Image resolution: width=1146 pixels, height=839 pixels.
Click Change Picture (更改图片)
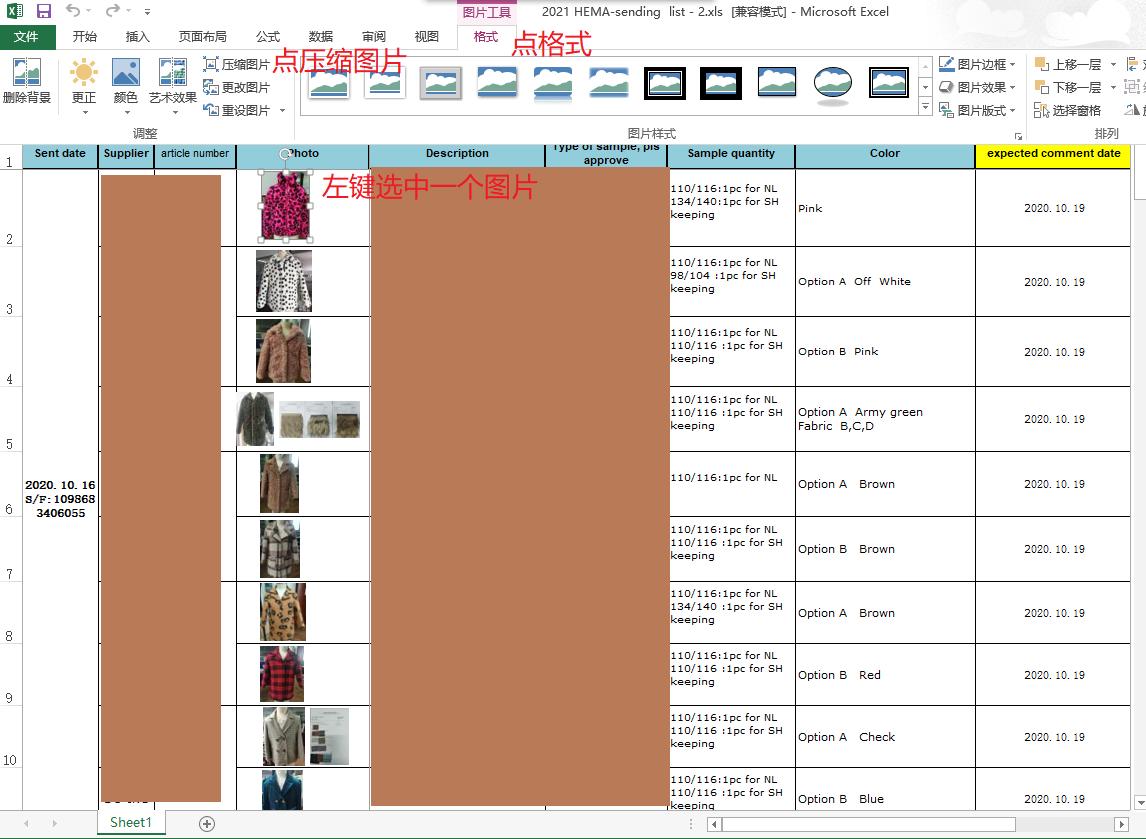click(237, 87)
